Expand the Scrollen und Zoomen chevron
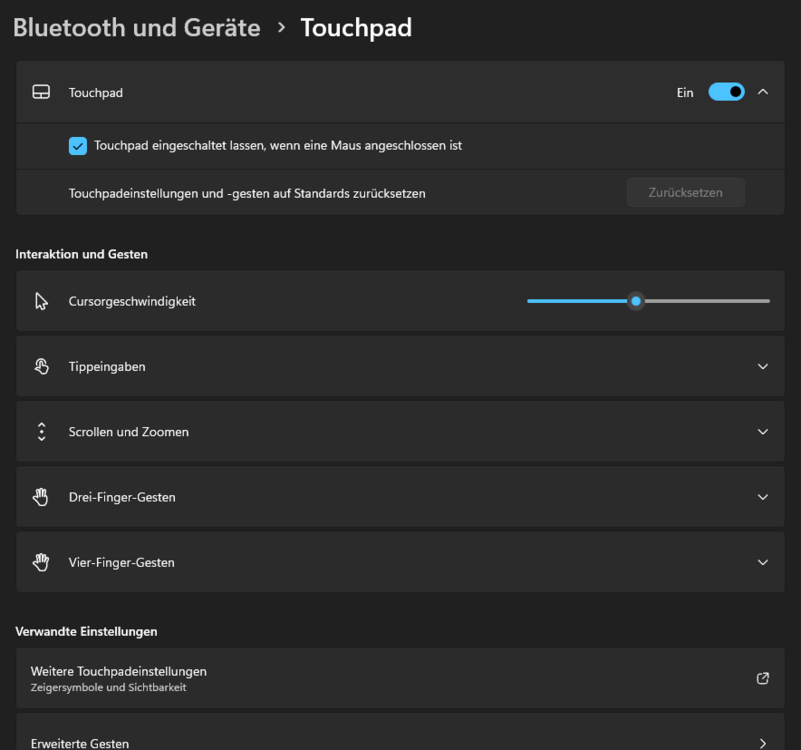This screenshot has height=750, width=801. (x=763, y=432)
